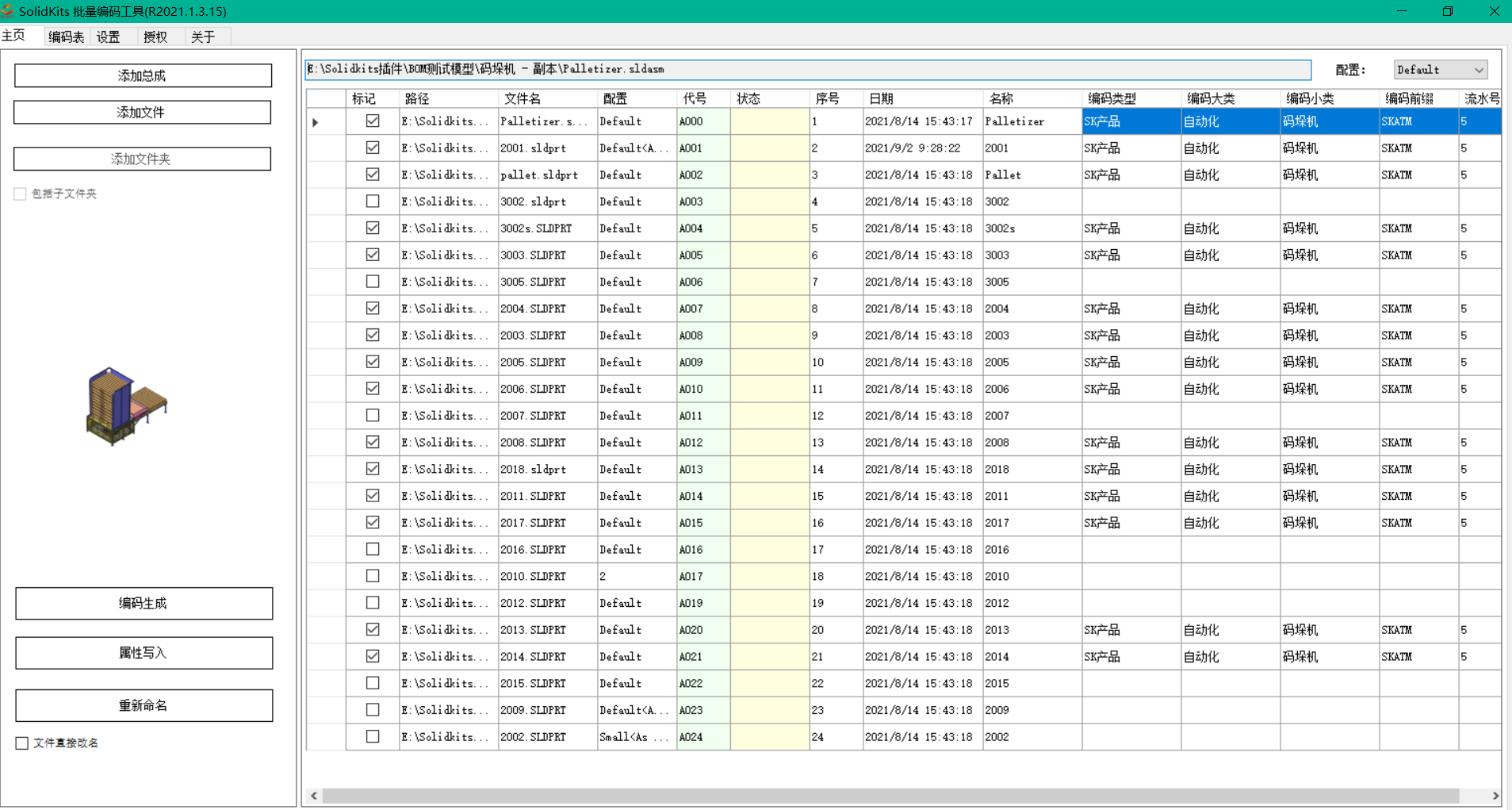The height and width of the screenshot is (810, 1512).
Task: Switch to the 编码表 tab
Action: 66,36
